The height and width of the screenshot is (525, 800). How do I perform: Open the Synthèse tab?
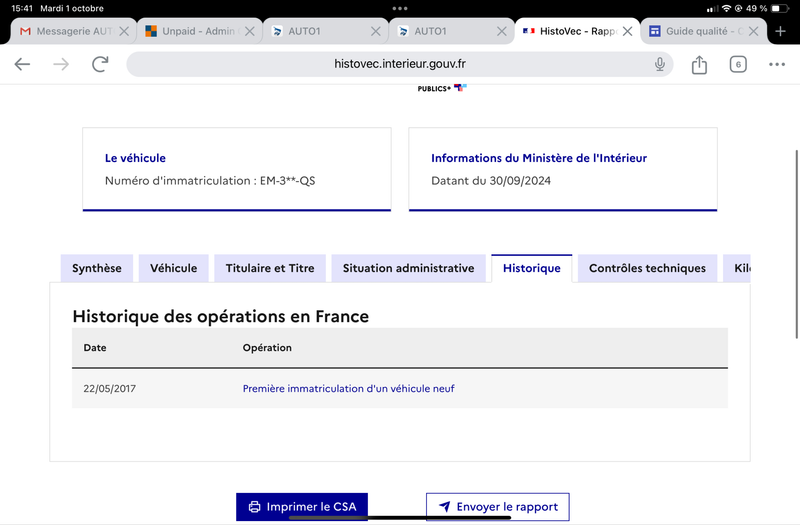tap(96, 268)
